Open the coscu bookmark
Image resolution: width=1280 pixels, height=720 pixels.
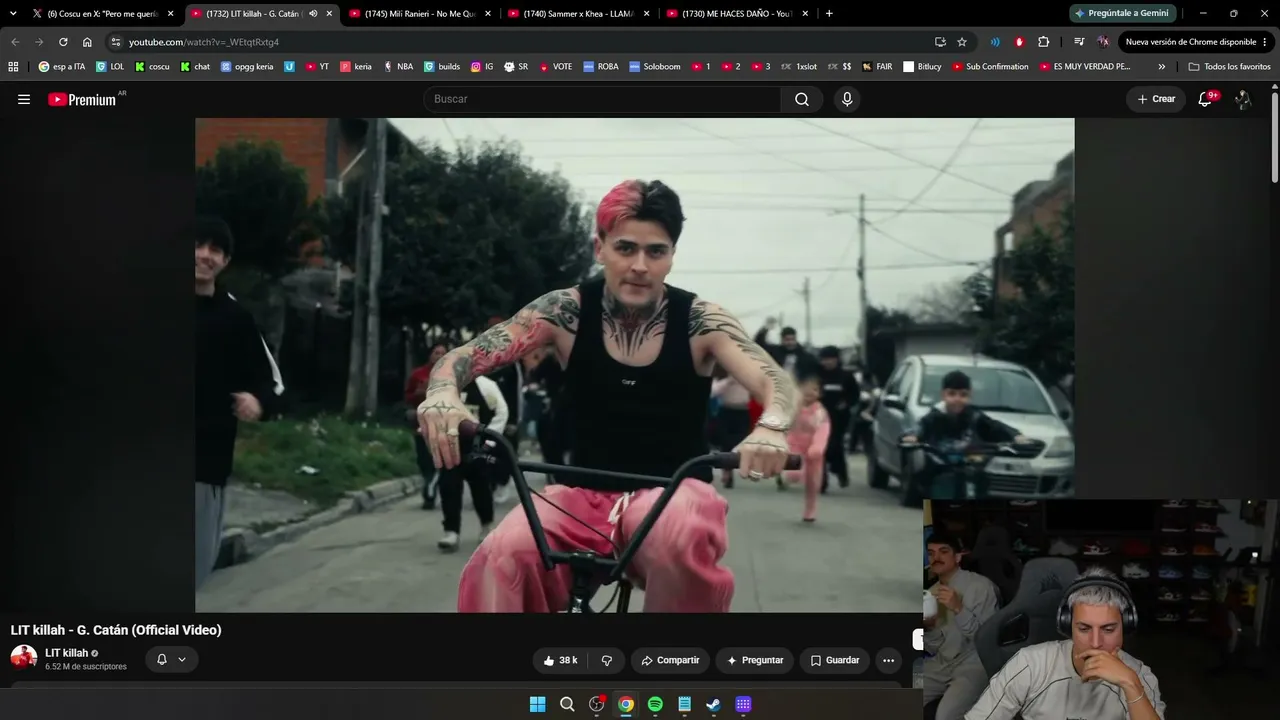pyautogui.click(x=152, y=67)
